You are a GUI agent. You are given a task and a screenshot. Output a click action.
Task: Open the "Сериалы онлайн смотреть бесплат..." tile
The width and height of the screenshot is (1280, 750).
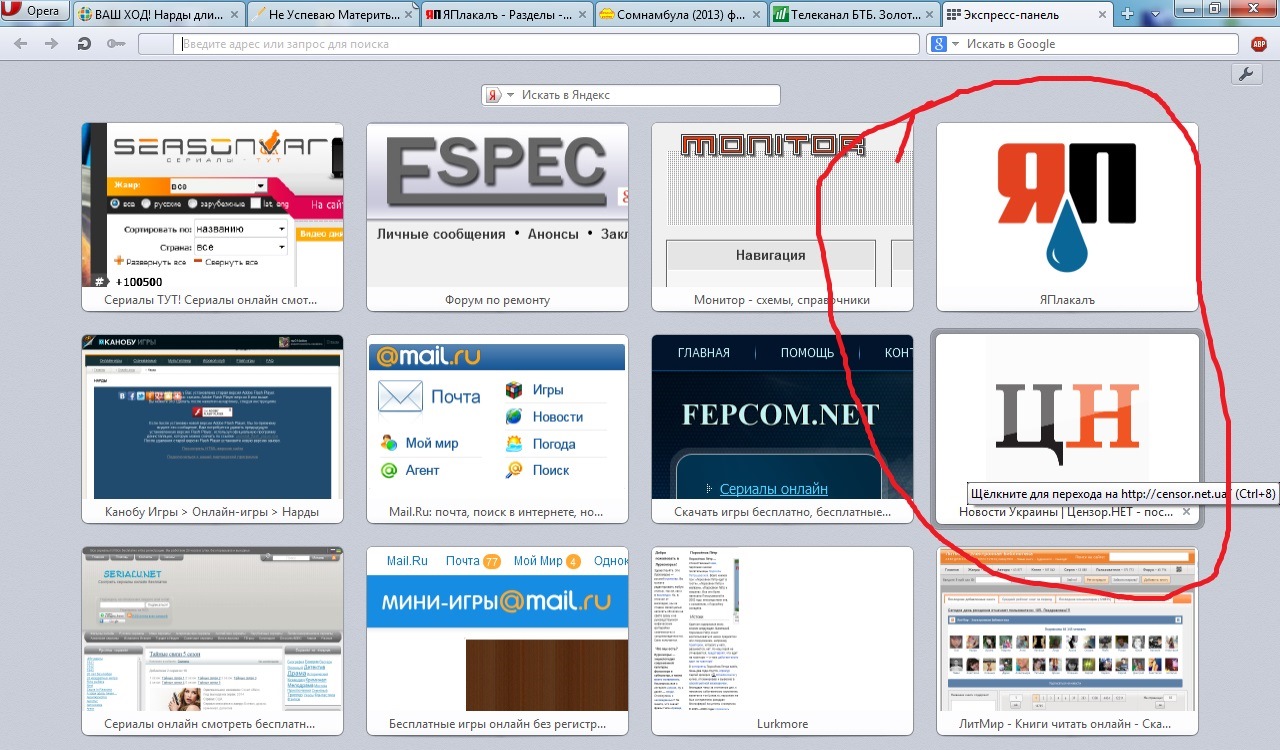point(212,641)
